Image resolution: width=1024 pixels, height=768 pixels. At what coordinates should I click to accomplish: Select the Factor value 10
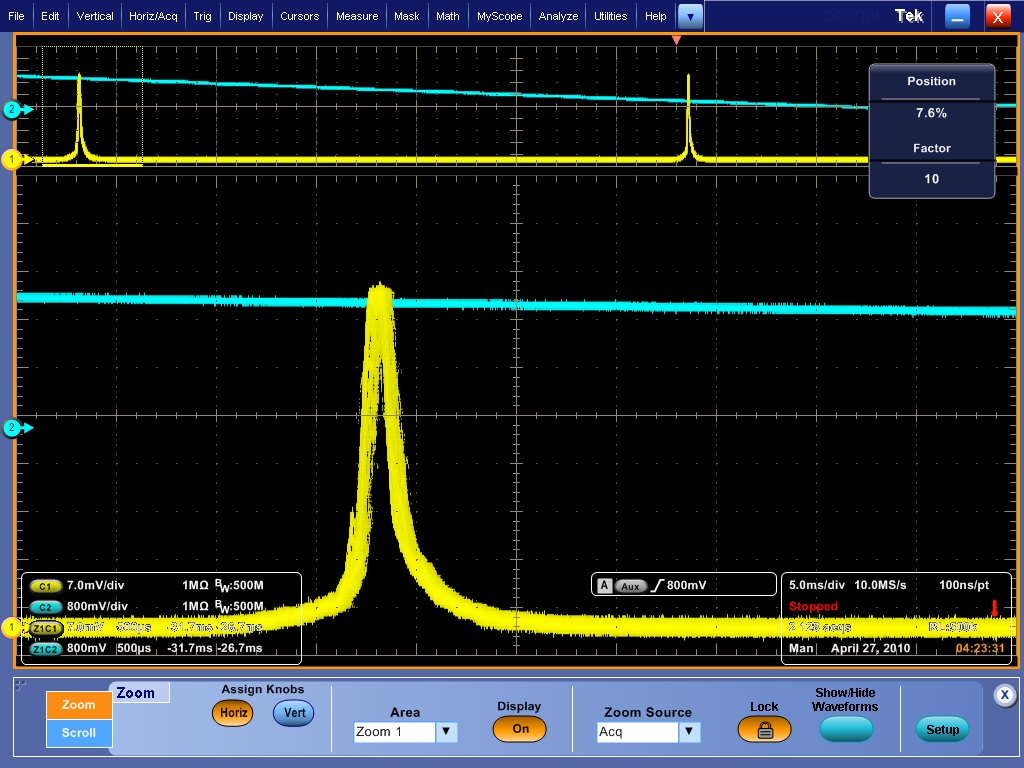tap(931, 179)
